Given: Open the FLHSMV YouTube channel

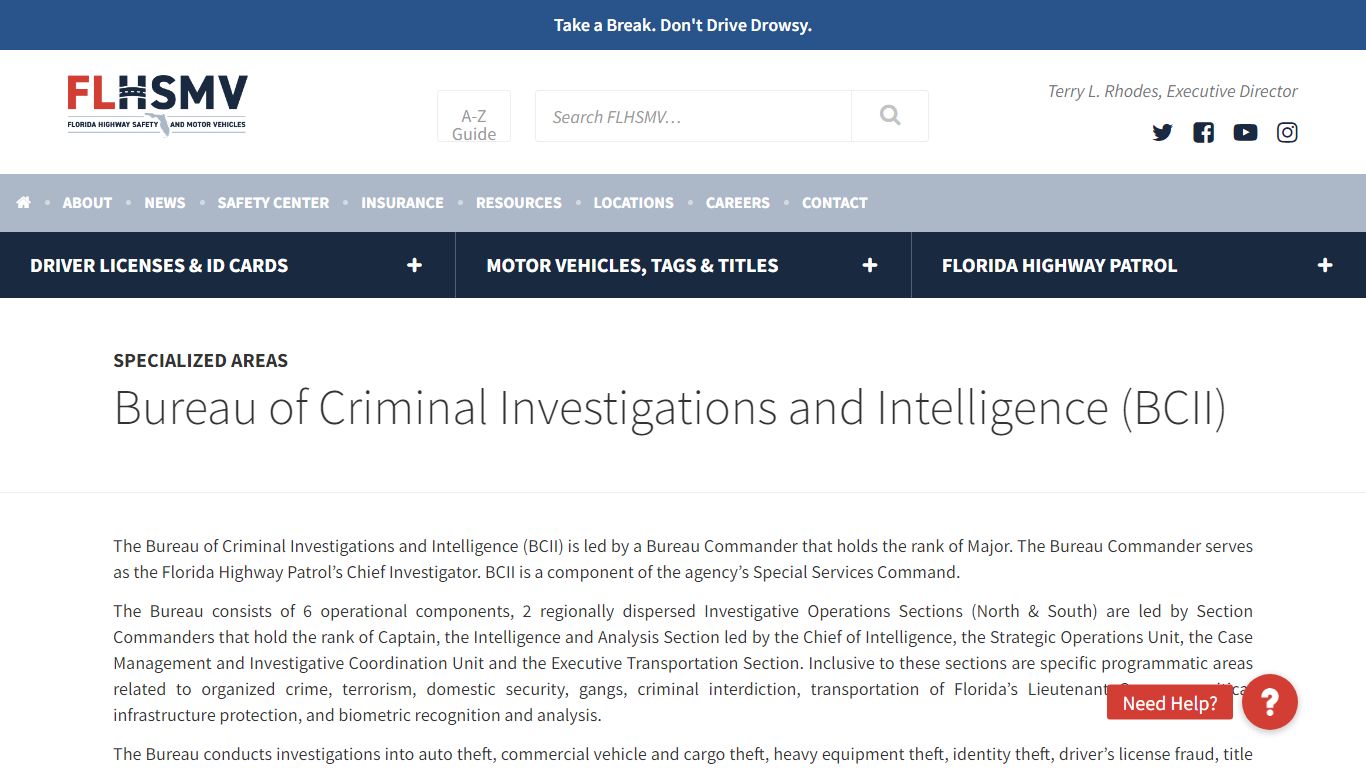Looking at the screenshot, I should pyautogui.click(x=1245, y=132).
